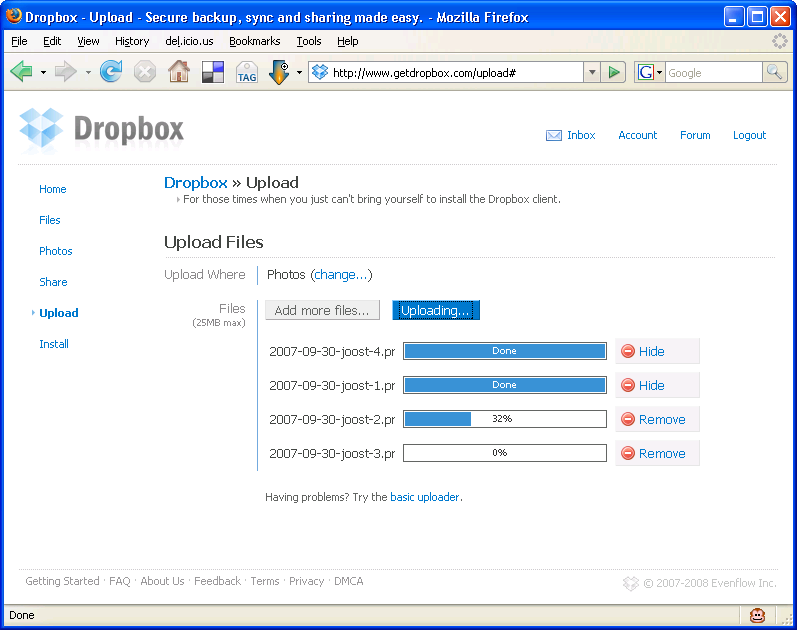
Task: Open Files in the sidebar
Action: pos(50,220)
